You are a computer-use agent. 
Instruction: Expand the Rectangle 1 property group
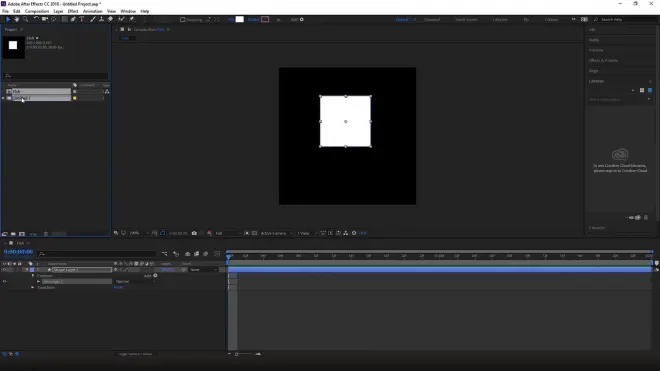pos(38,281)
